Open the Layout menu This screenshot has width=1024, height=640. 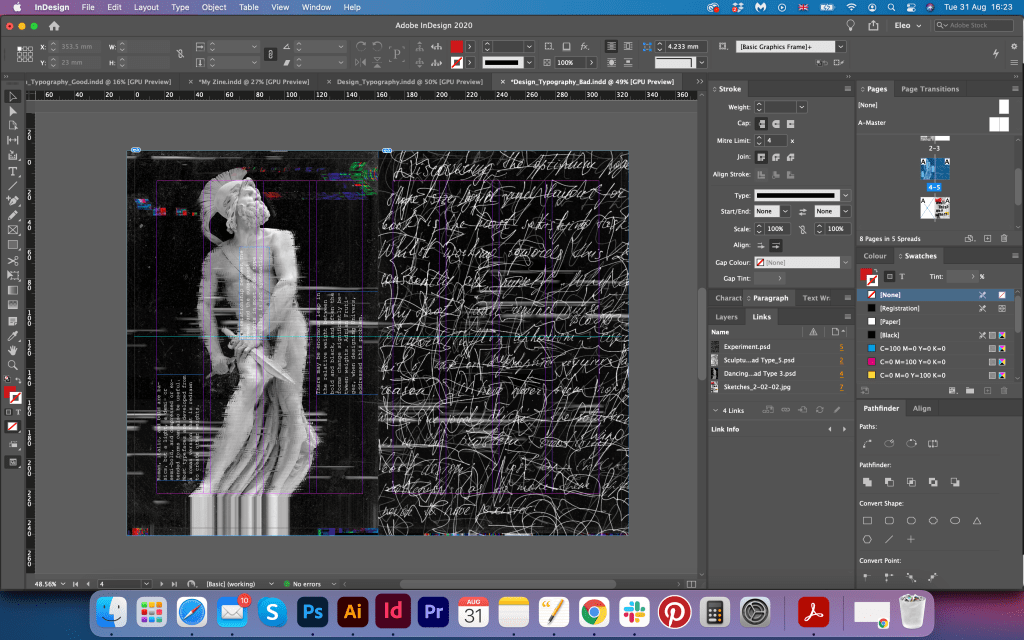[x=146, y=7]
